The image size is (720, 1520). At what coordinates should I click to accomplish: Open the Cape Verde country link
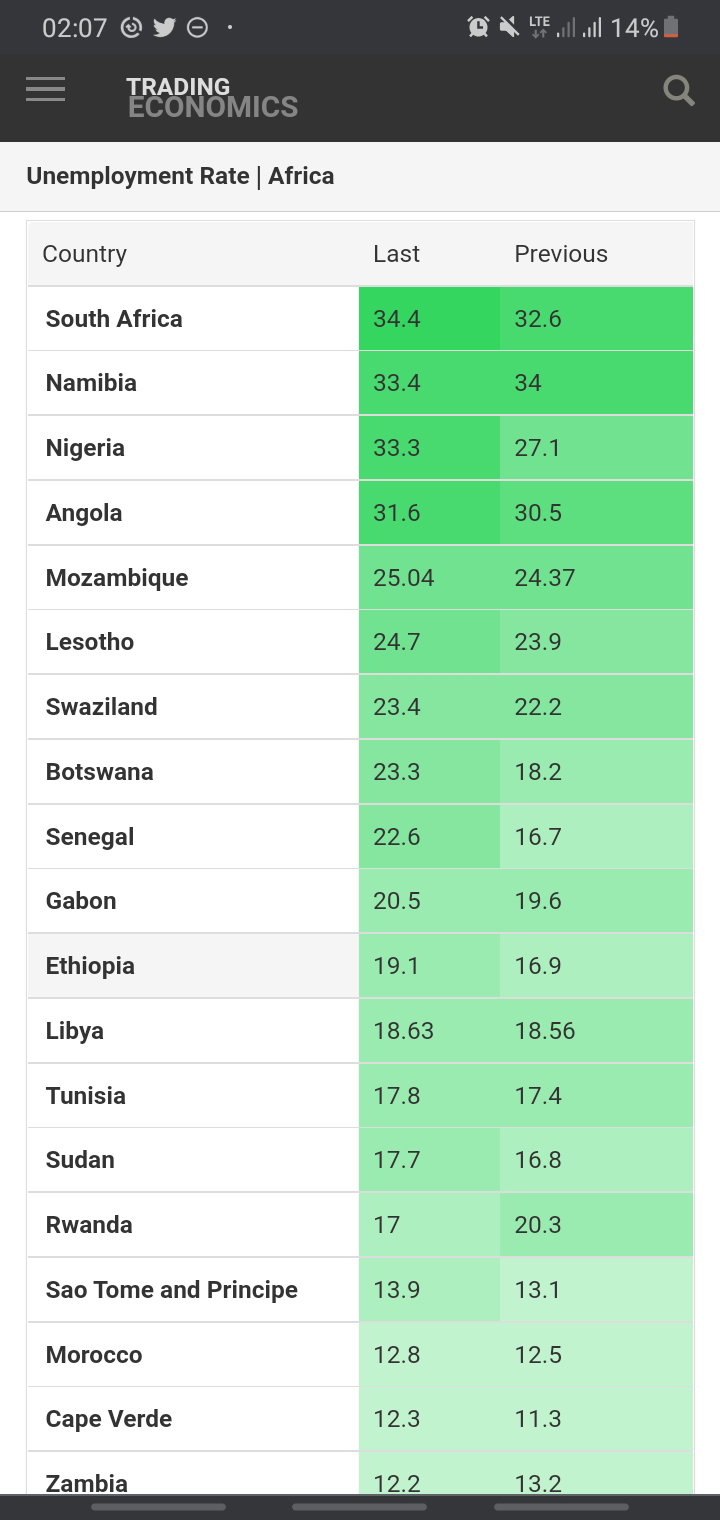tap(109, 1419)
